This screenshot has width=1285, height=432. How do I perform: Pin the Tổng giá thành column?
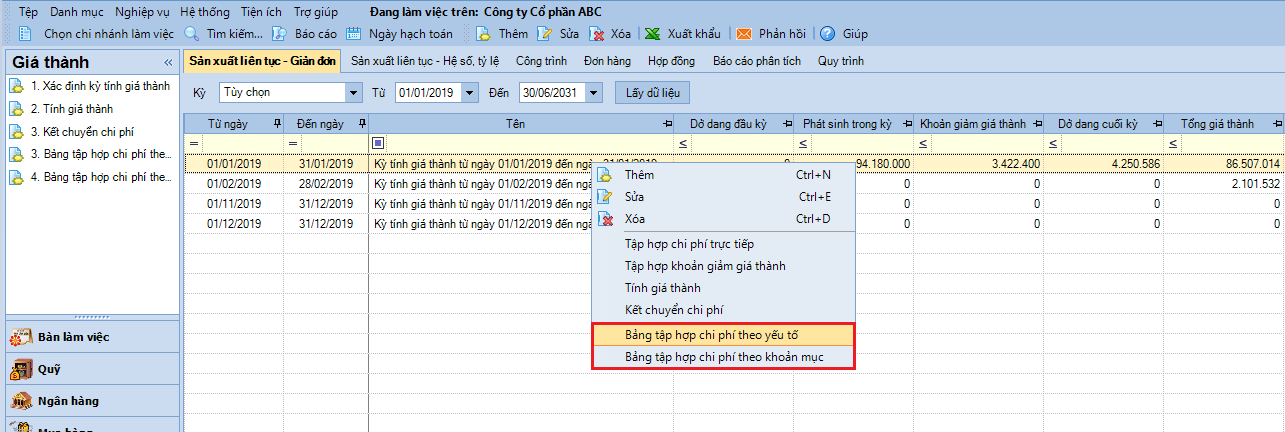coord(1278,124)
